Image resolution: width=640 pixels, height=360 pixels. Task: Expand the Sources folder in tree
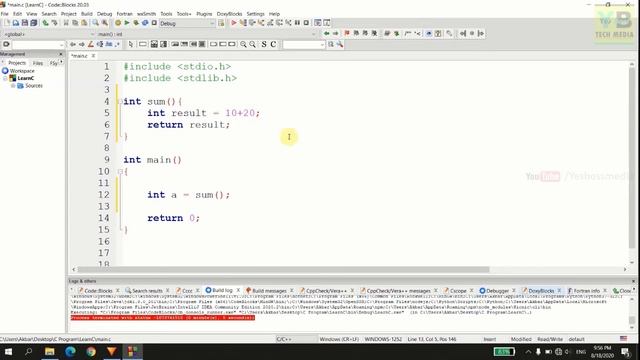[x=13, y=86]
